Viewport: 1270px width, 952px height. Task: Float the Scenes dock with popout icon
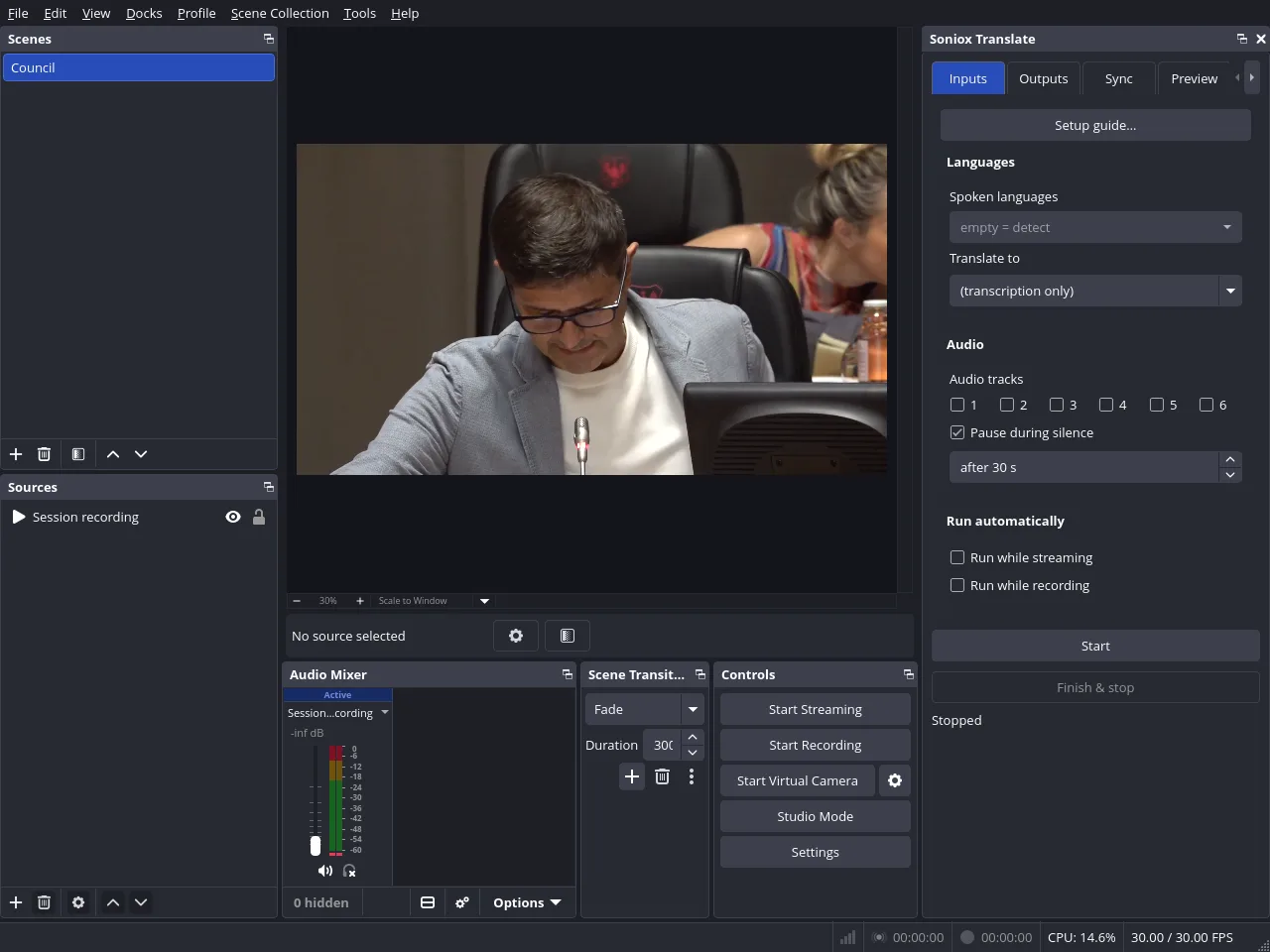pos(269,39)
